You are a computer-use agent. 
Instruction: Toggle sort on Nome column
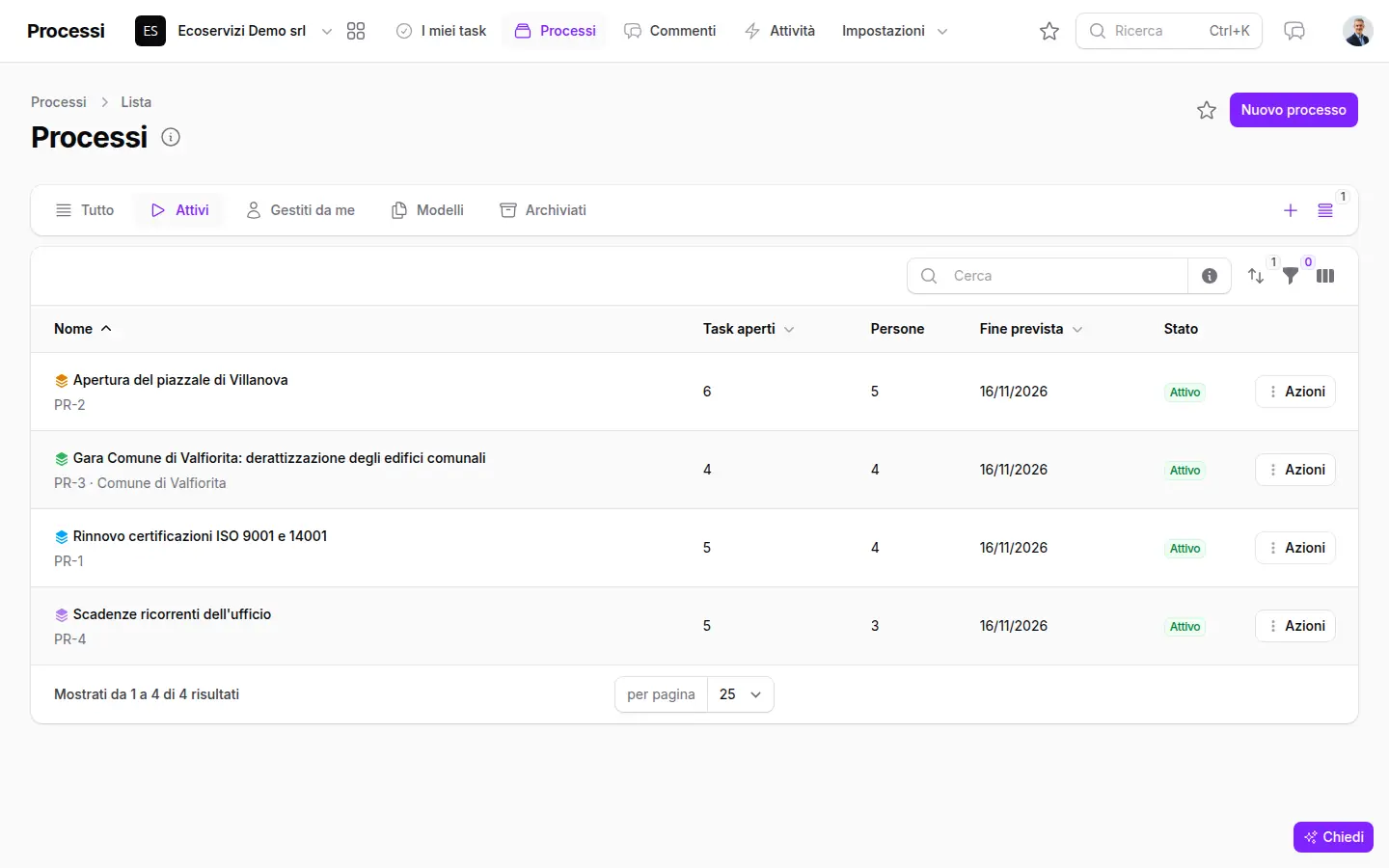coord(83,329)
